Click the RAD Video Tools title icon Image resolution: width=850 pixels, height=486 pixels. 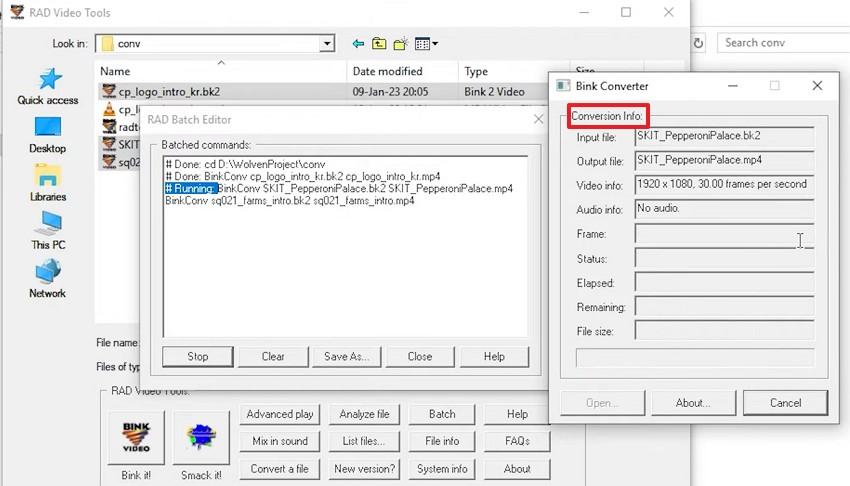click(17, 12)
